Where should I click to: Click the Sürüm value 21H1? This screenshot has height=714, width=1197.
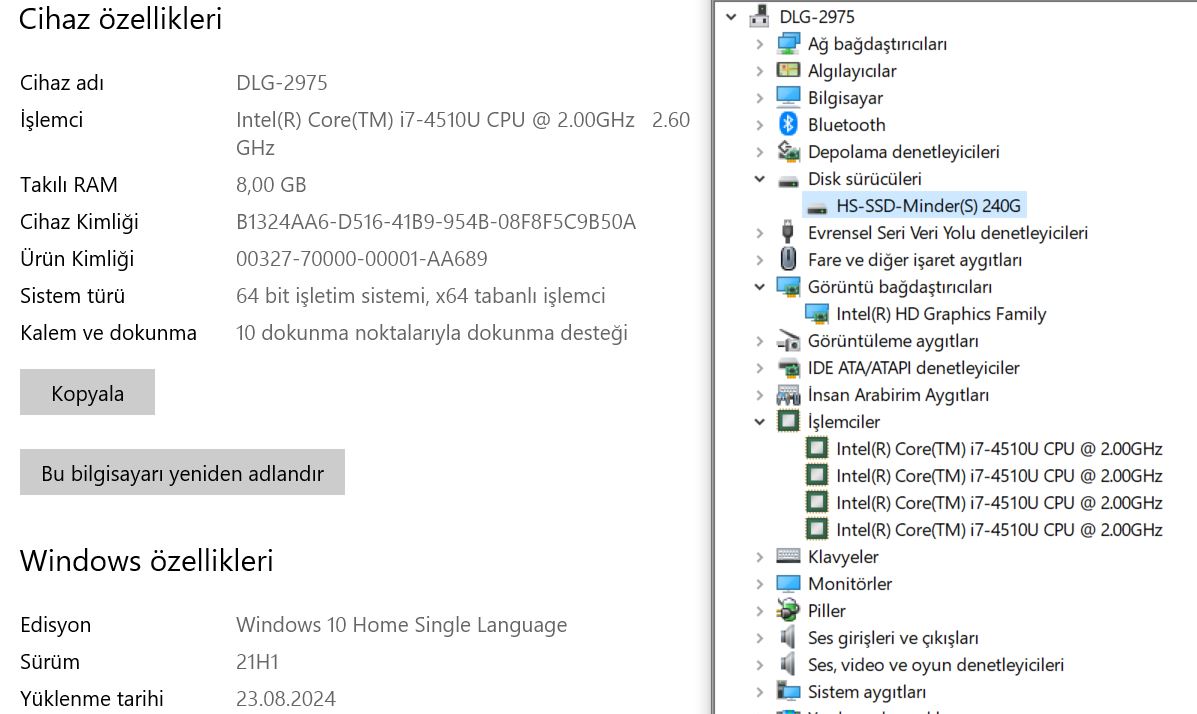pyautogui.click(x=257, y=661)
